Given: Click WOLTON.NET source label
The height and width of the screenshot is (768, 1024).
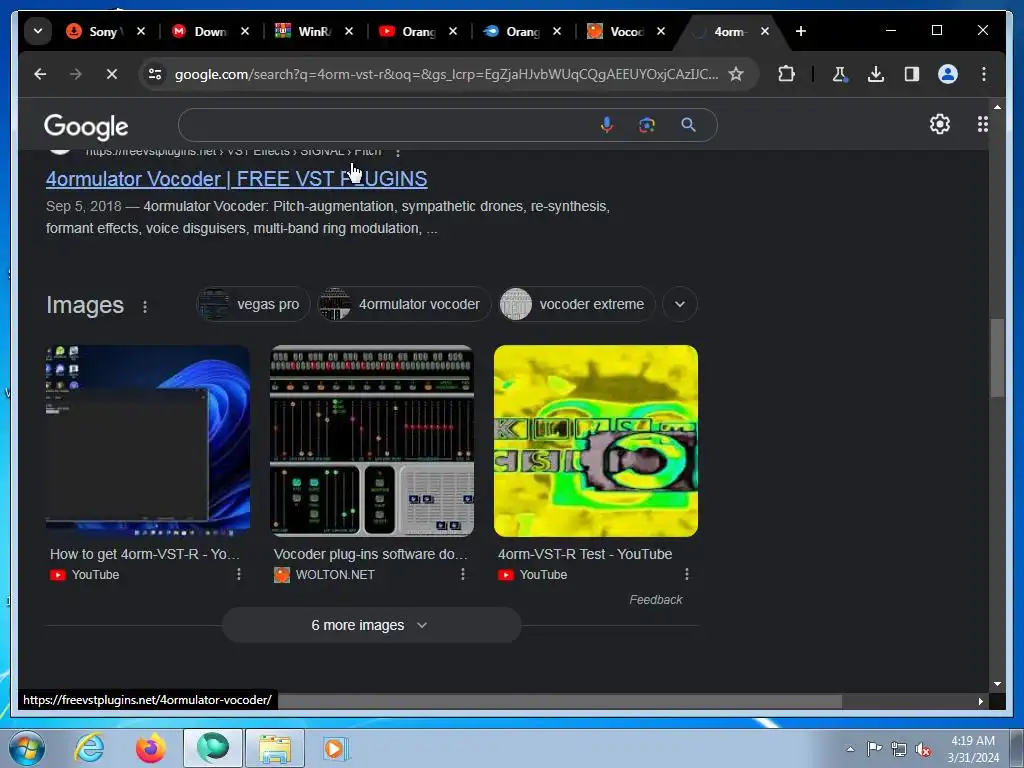Looking at the screenshot, I should [335, 575].
